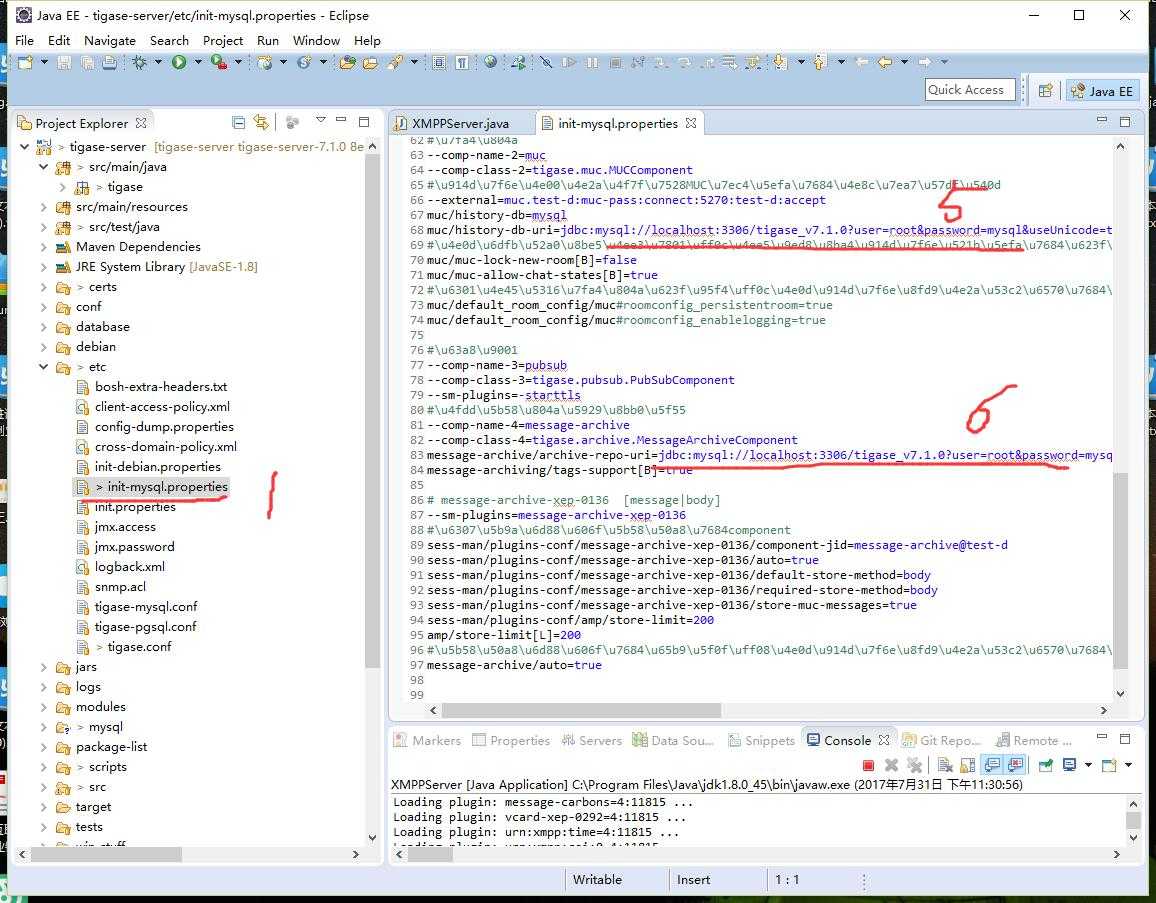Click the Save toolbar icon
1156x903 pixels.
coord(64,63)
